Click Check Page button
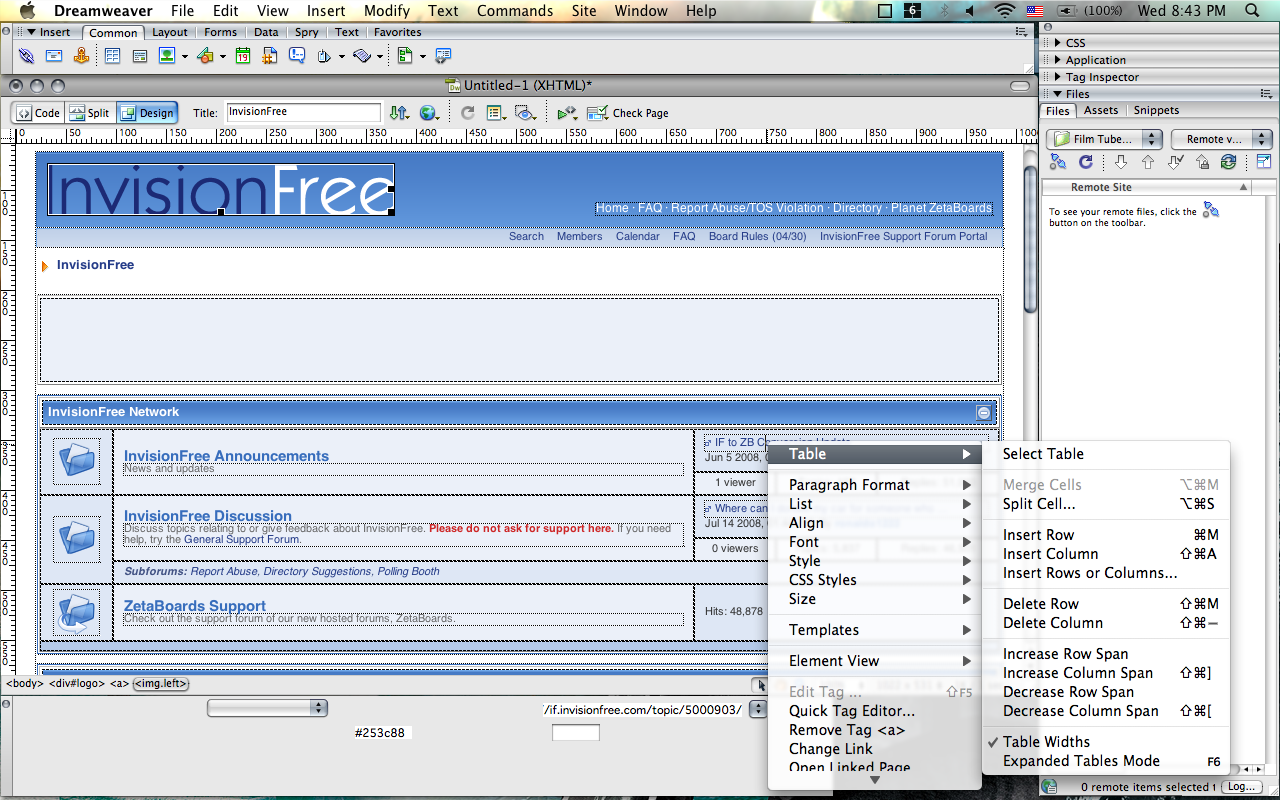The width and height of the screenshot is (1280, 800). (x=628, y=113)
